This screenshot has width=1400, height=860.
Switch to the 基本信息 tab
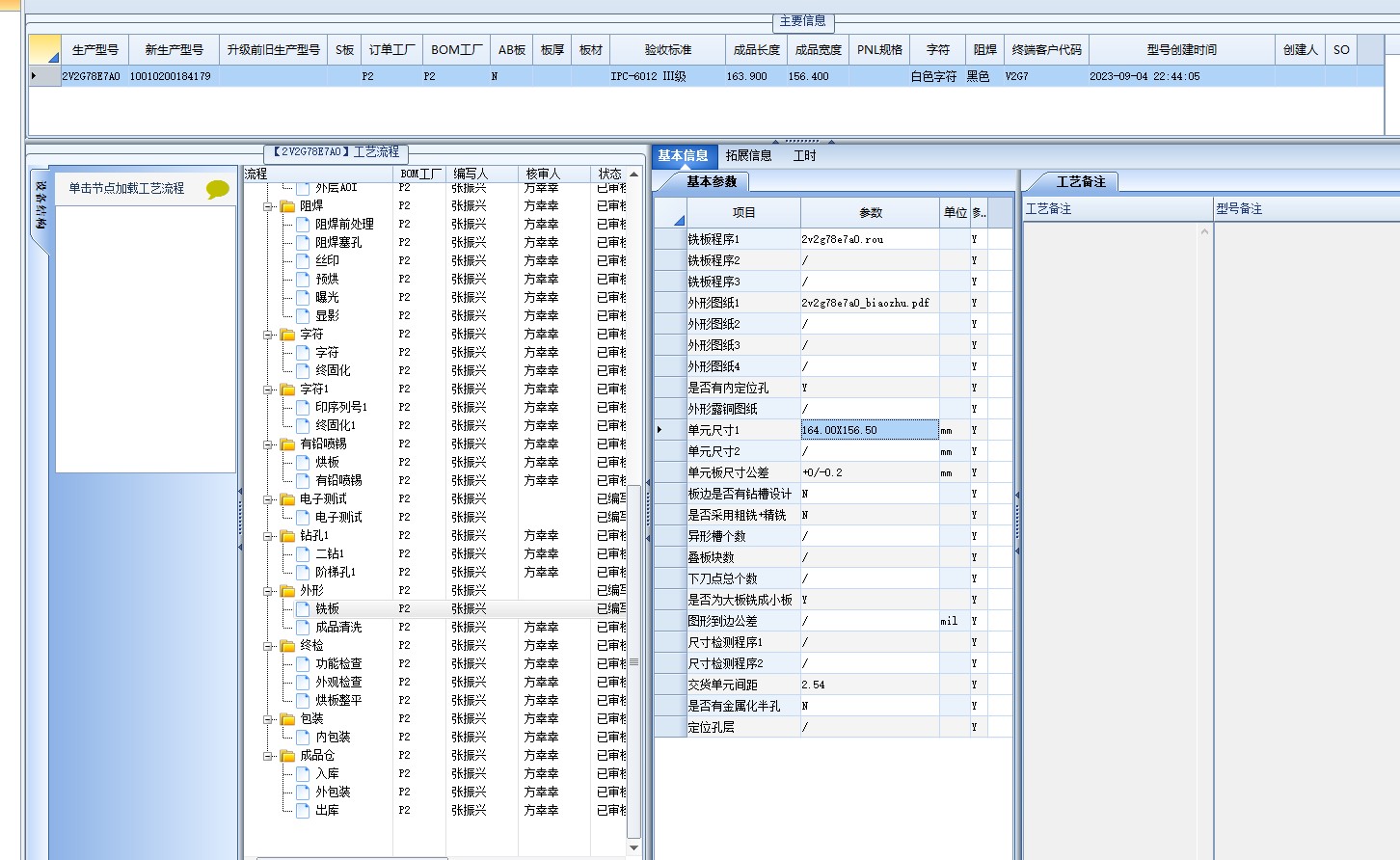(x=683, y=155)
